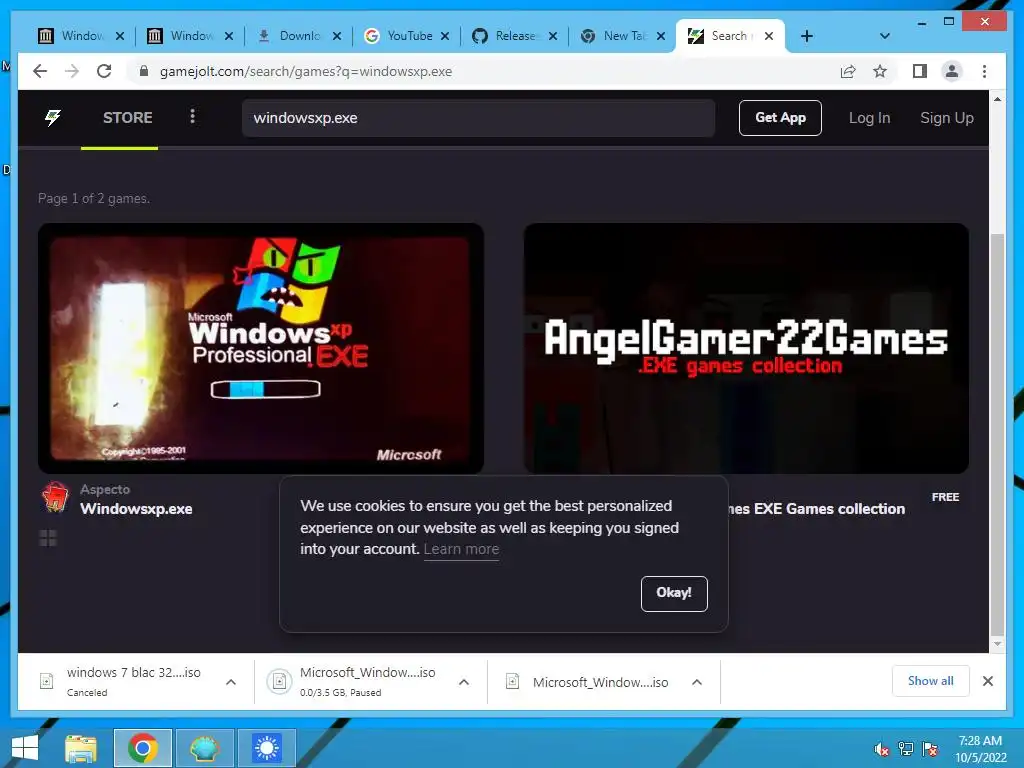
Task: Open the Windows XP Professional EXE thumbnail
Action: (261, 348)
